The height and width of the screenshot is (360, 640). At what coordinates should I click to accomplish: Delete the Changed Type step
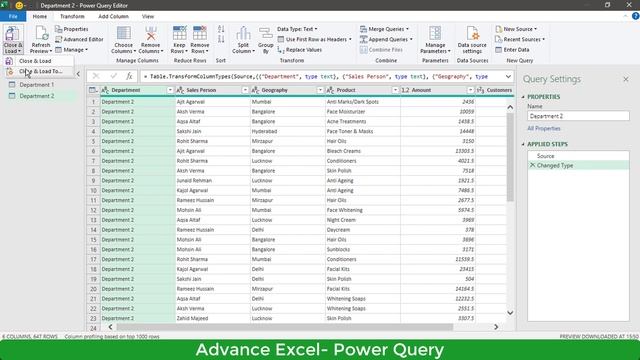(532, 165)
